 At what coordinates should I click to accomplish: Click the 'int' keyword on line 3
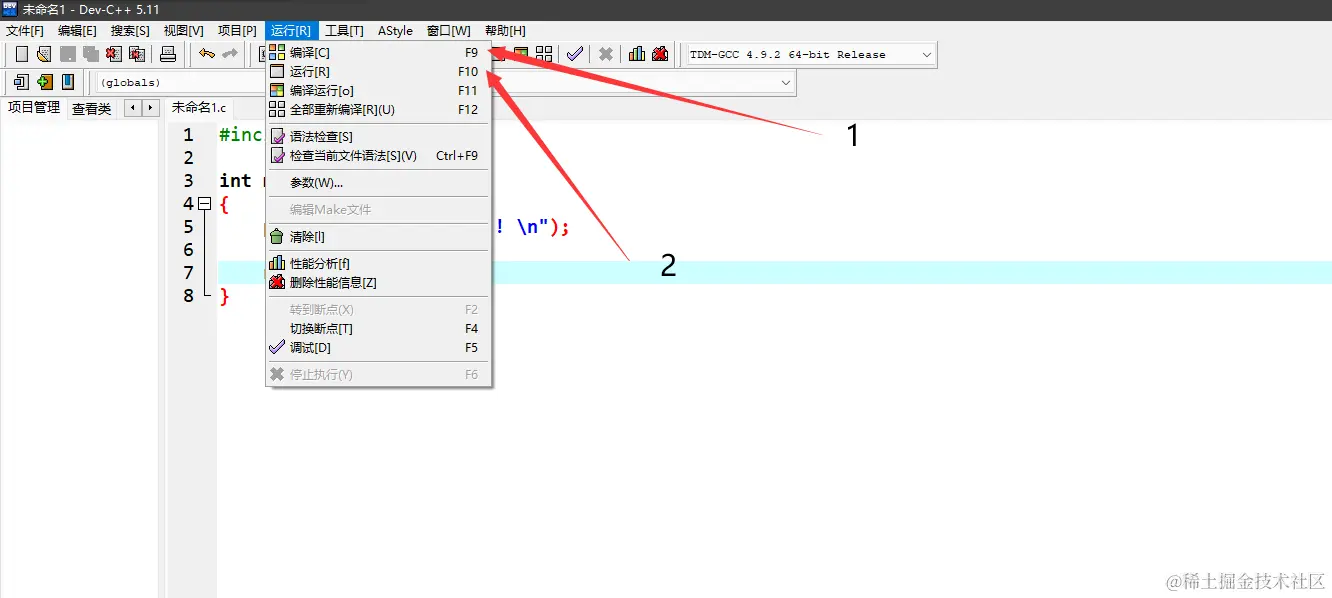(235, 181)
